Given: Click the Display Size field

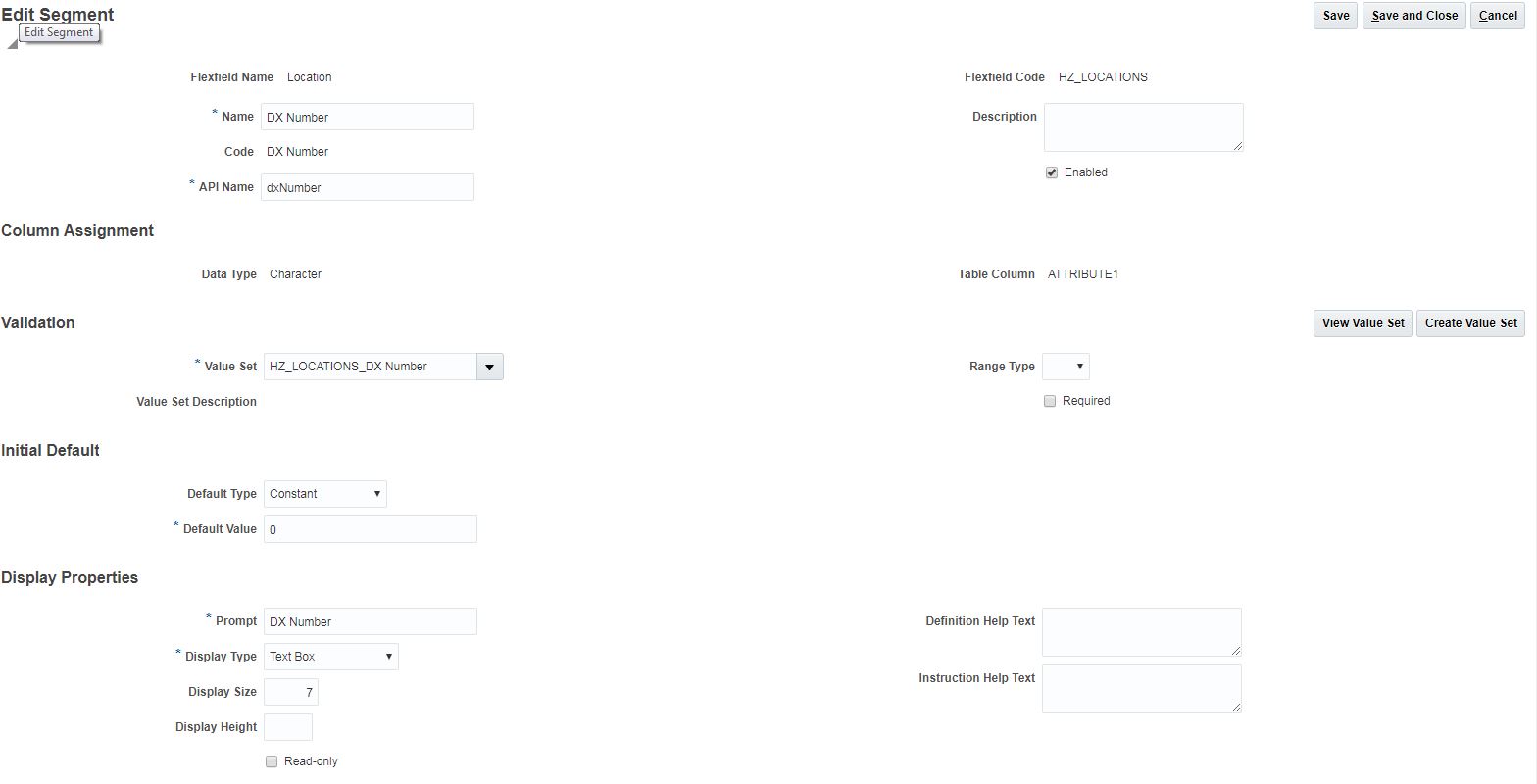Looking at the screenshot, I should point(290,691).
